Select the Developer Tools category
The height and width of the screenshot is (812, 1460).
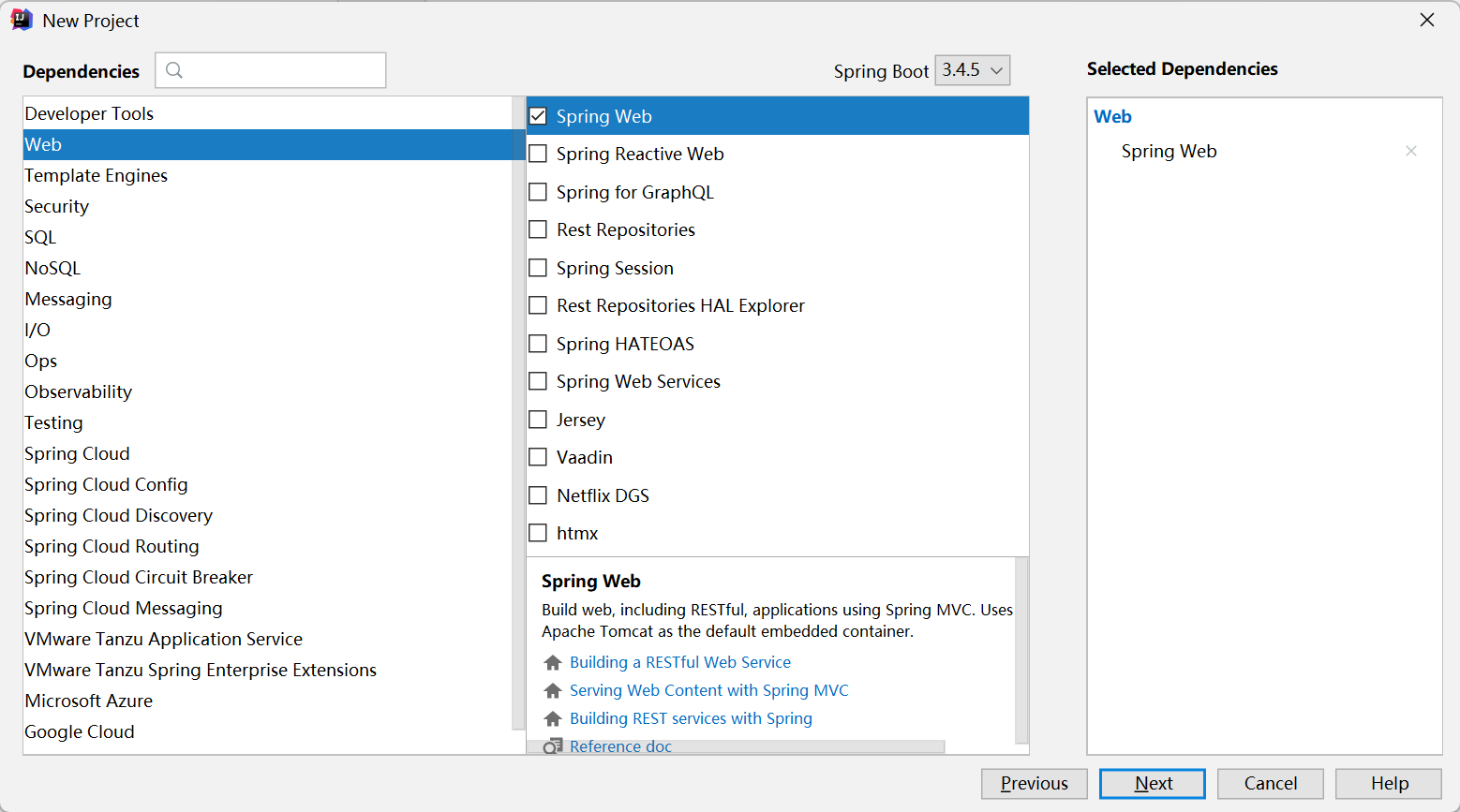(89, 113)
